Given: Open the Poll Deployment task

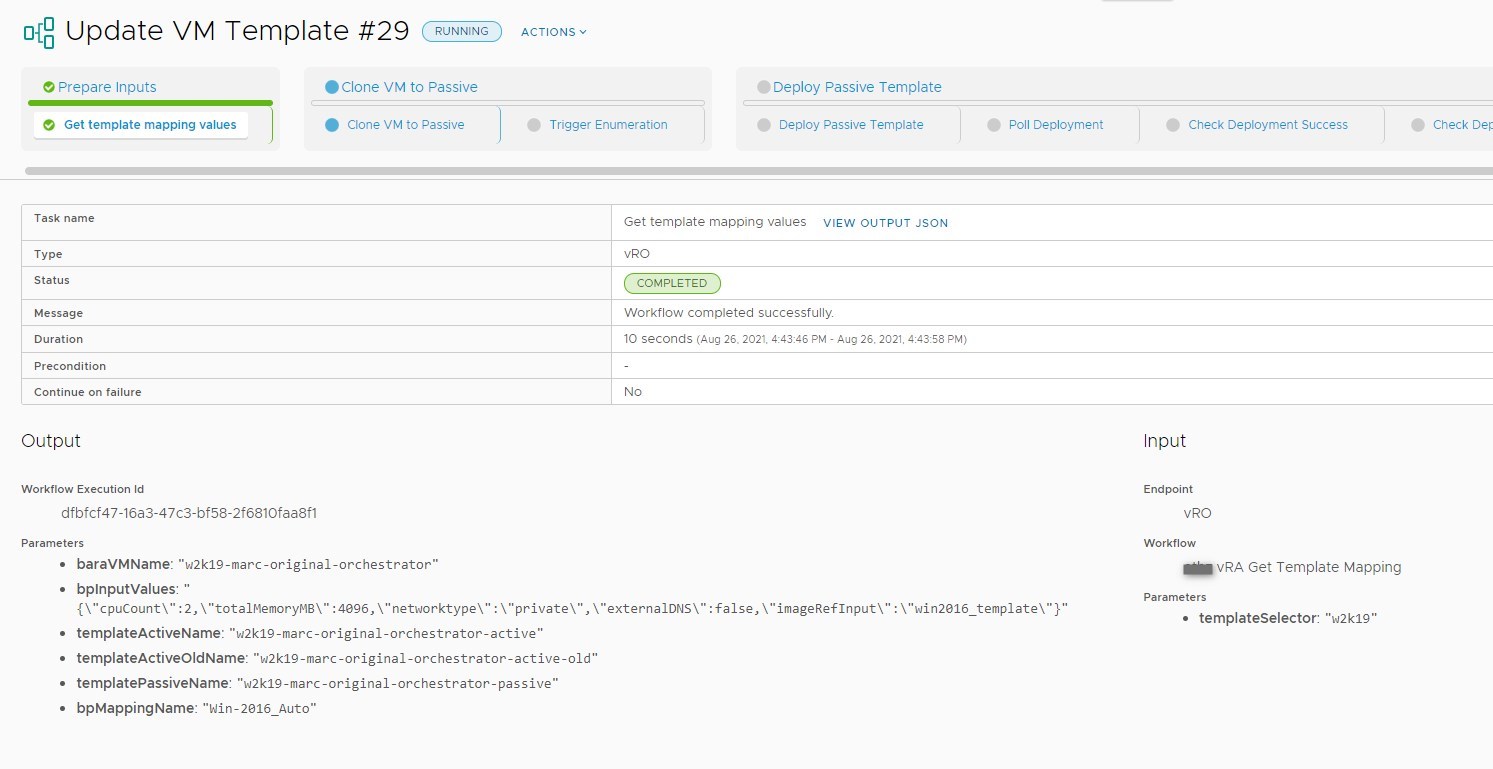Looking at the screenshot, I should [1055, 125].
